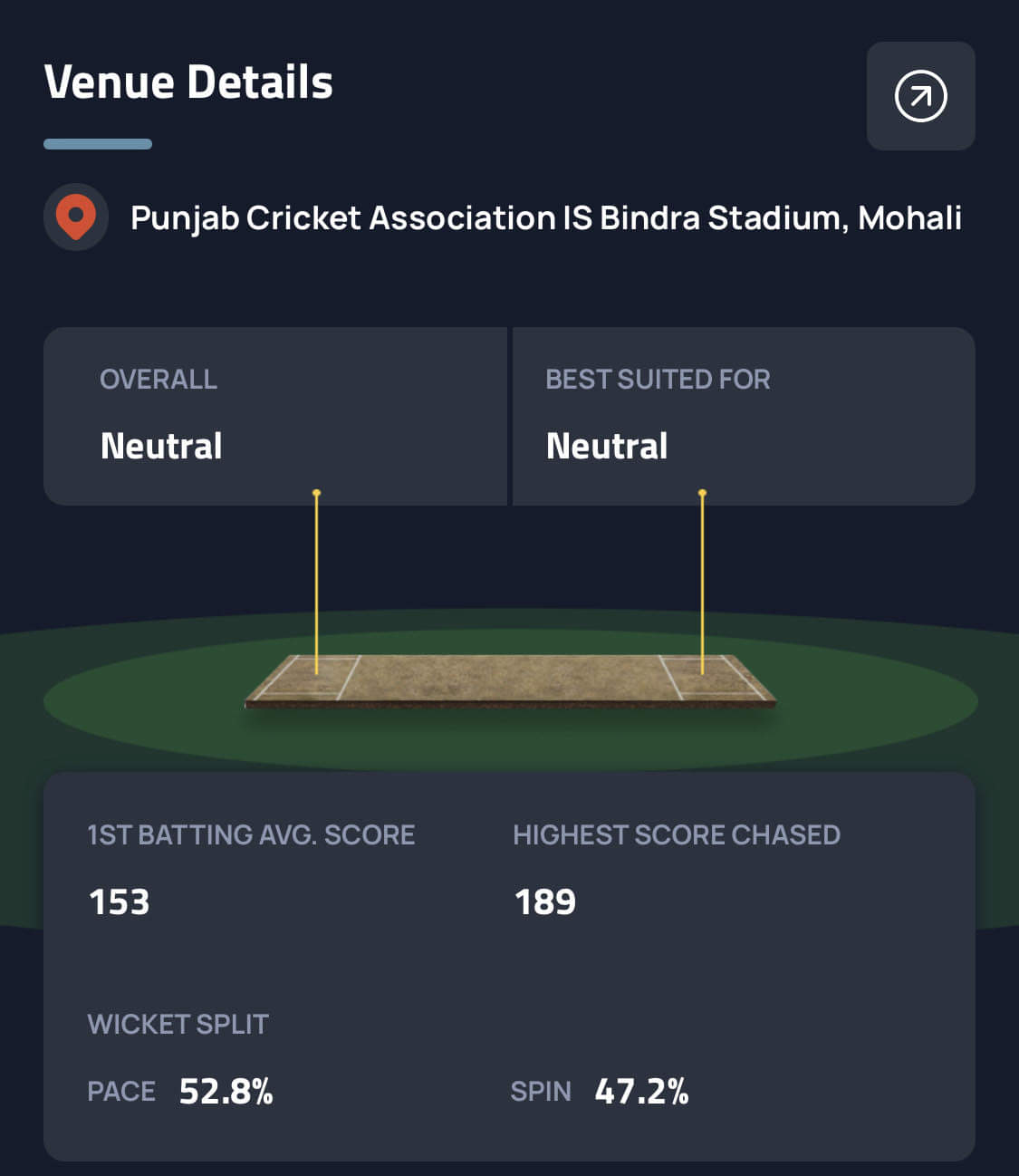Open the OVERALL label card
The width and height of the screenshot is (1019, 1176).
(159, 379)
